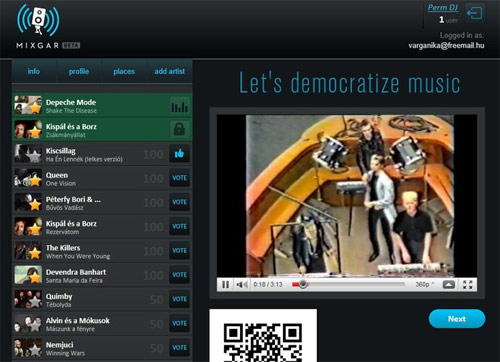Go to the places tab
The image size is (500, 362).
click(124, 71)
